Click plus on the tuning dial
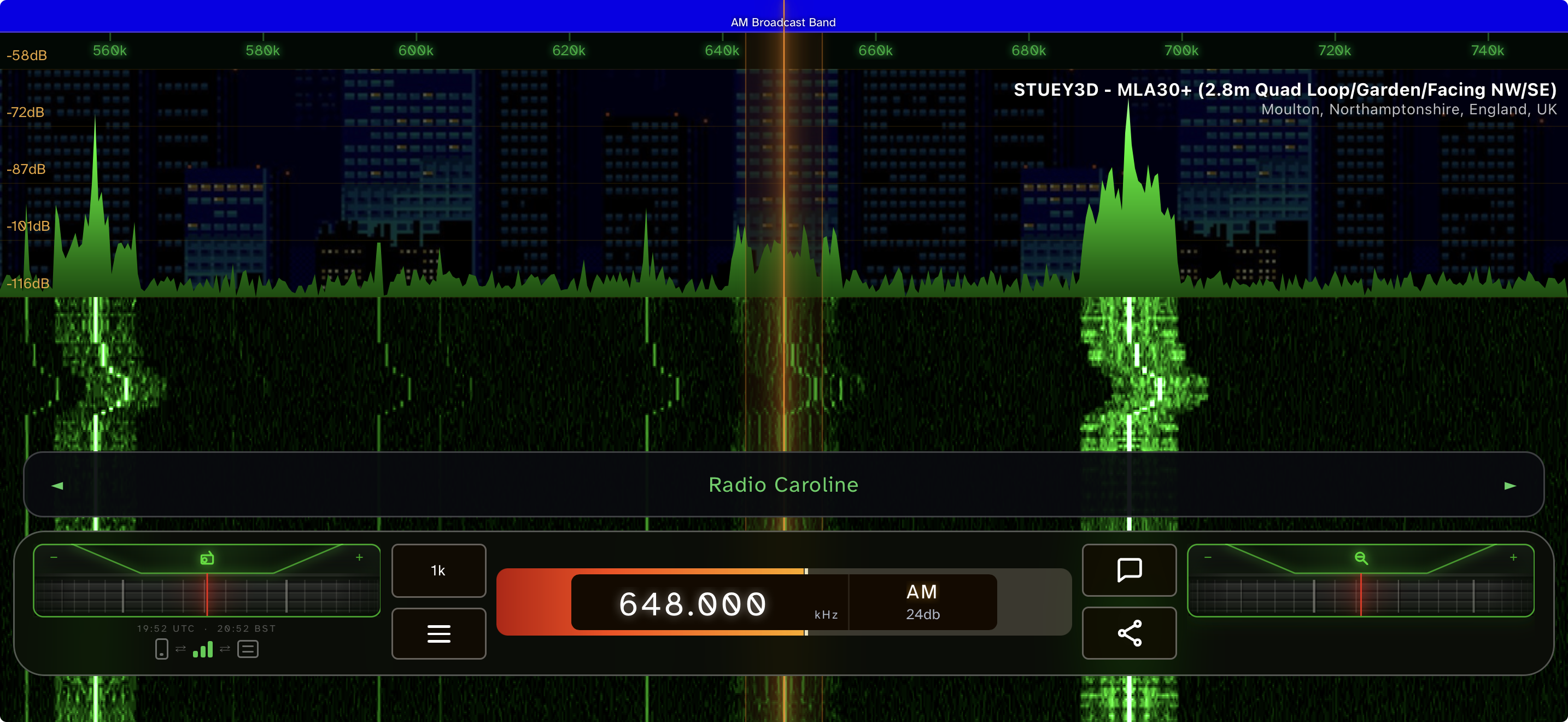Screen dimensions: 1568x722 (x=359, y=557)
